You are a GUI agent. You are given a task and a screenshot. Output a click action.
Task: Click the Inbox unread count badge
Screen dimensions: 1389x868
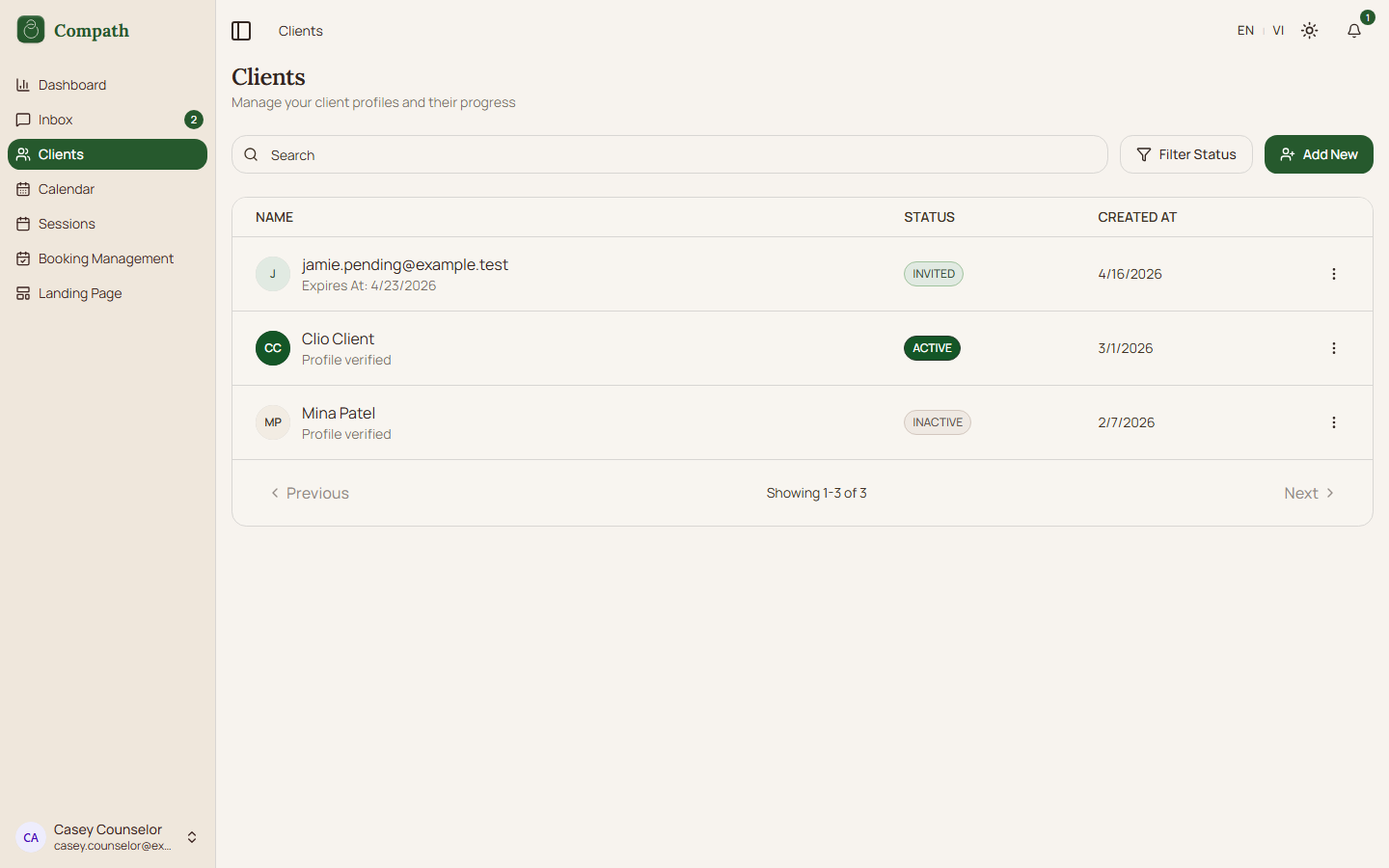point(194,120)
